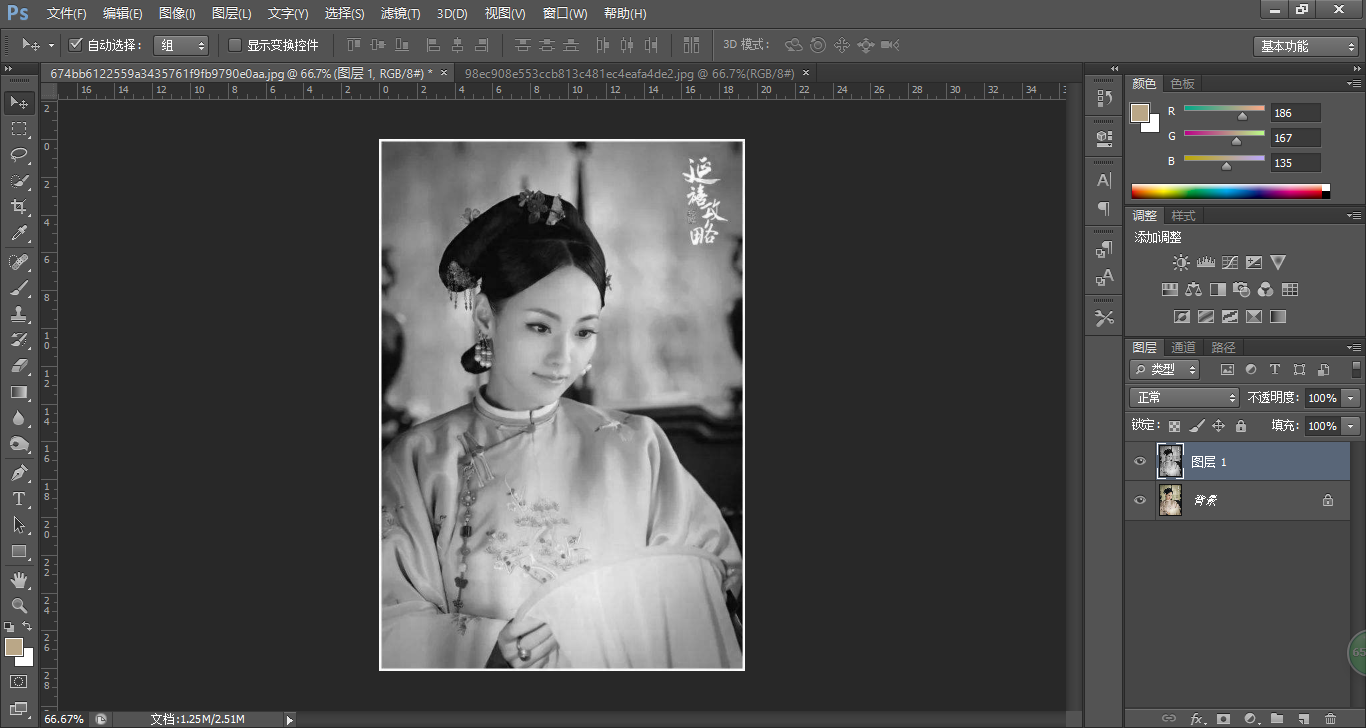The width and height of the screenshot is (1366, 728).
Task: Add a Channel Mixer adjustment
Action: (x=1265, y=290)
